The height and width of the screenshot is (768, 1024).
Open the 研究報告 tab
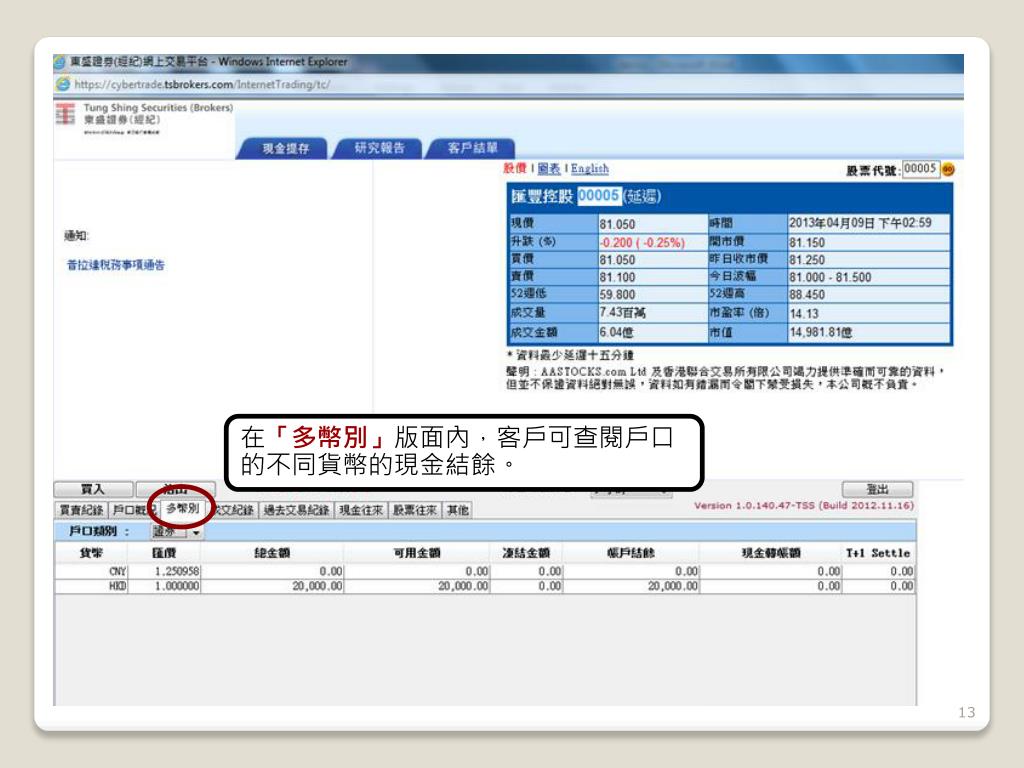tap(379, 148)
